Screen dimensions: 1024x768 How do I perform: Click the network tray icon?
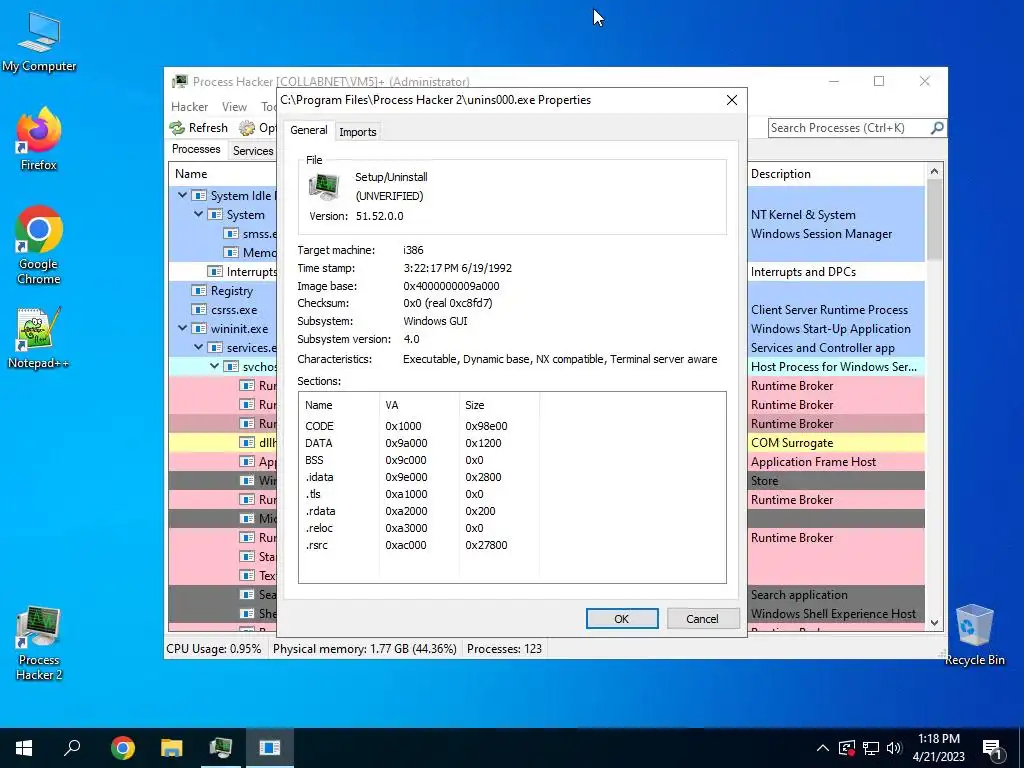[871, 748]
